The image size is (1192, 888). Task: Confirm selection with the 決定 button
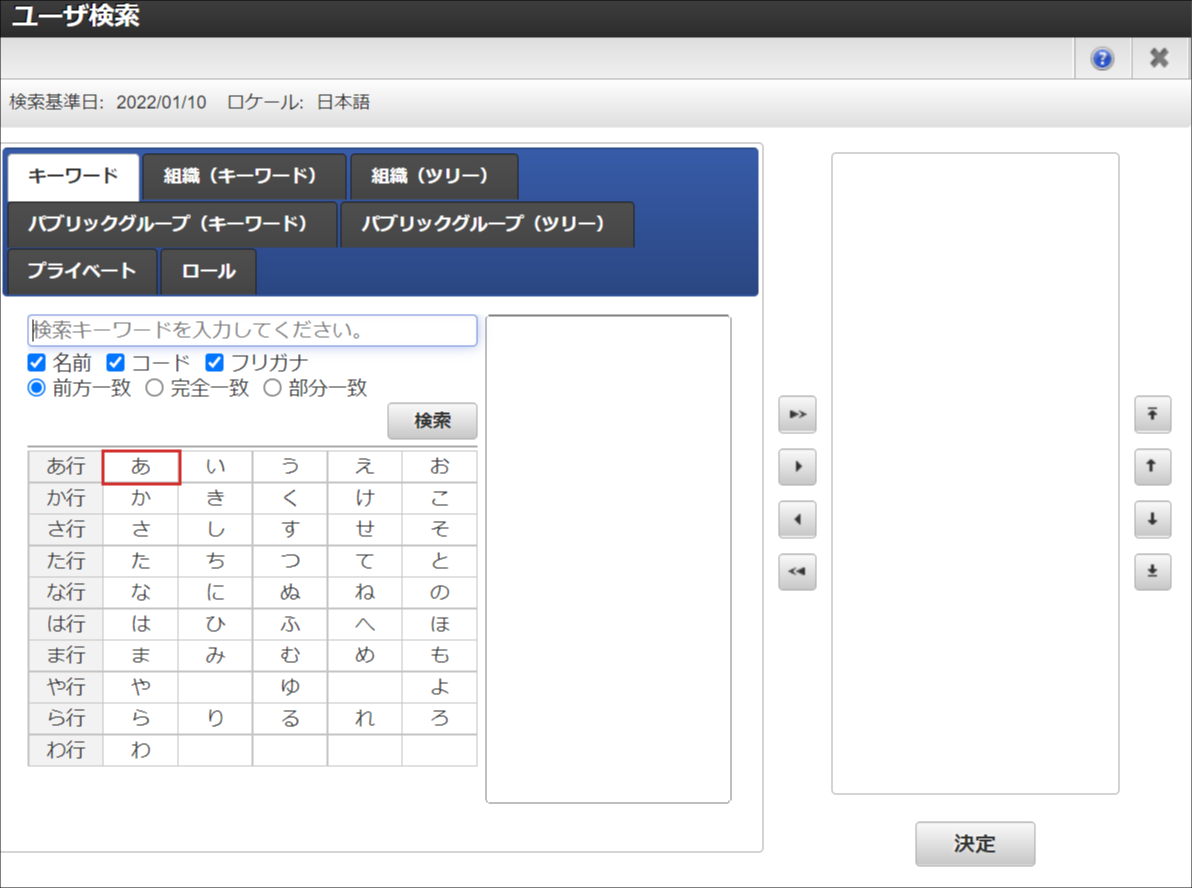974,844
